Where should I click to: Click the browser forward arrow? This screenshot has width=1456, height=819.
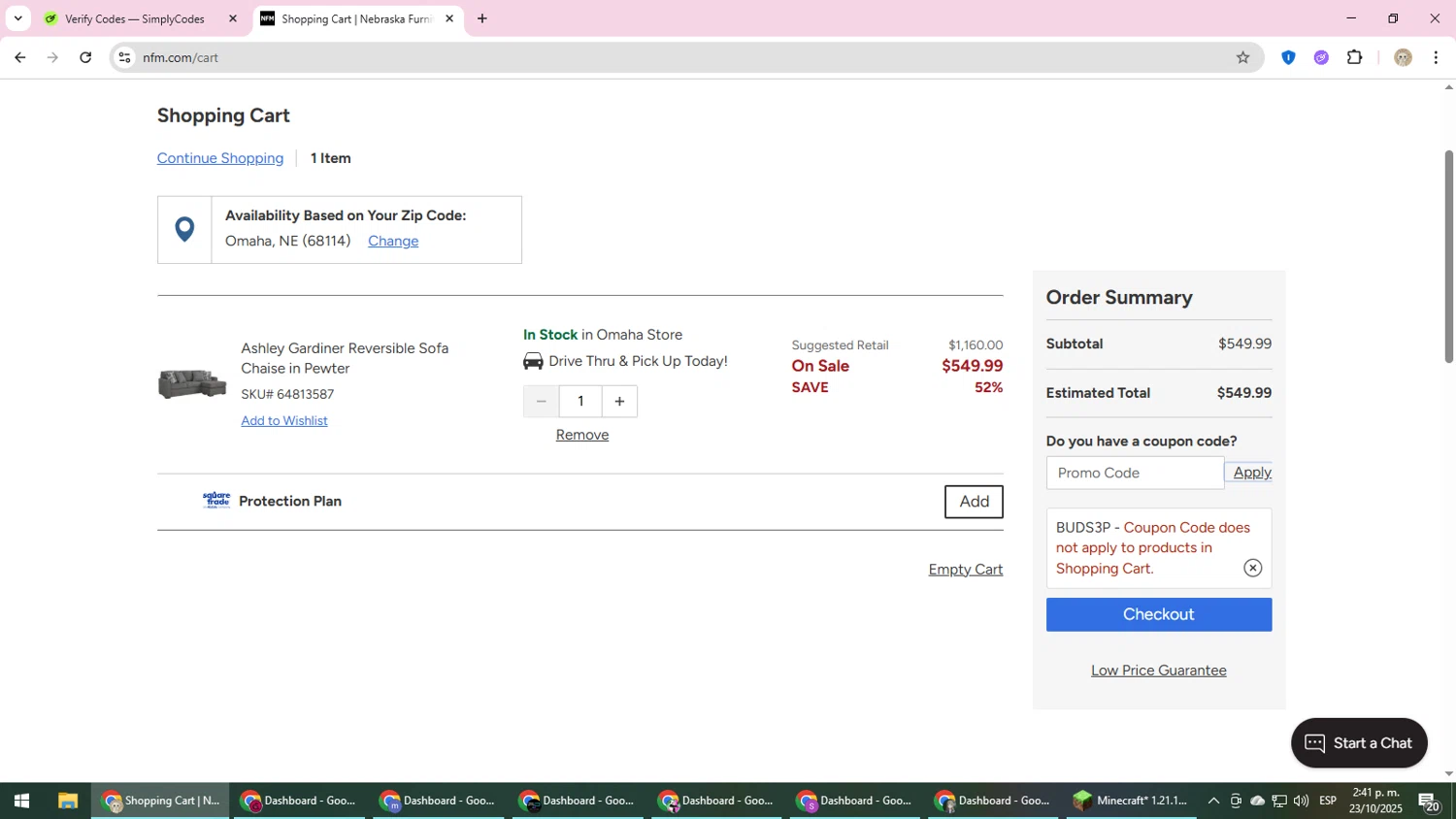pos(52,57)
